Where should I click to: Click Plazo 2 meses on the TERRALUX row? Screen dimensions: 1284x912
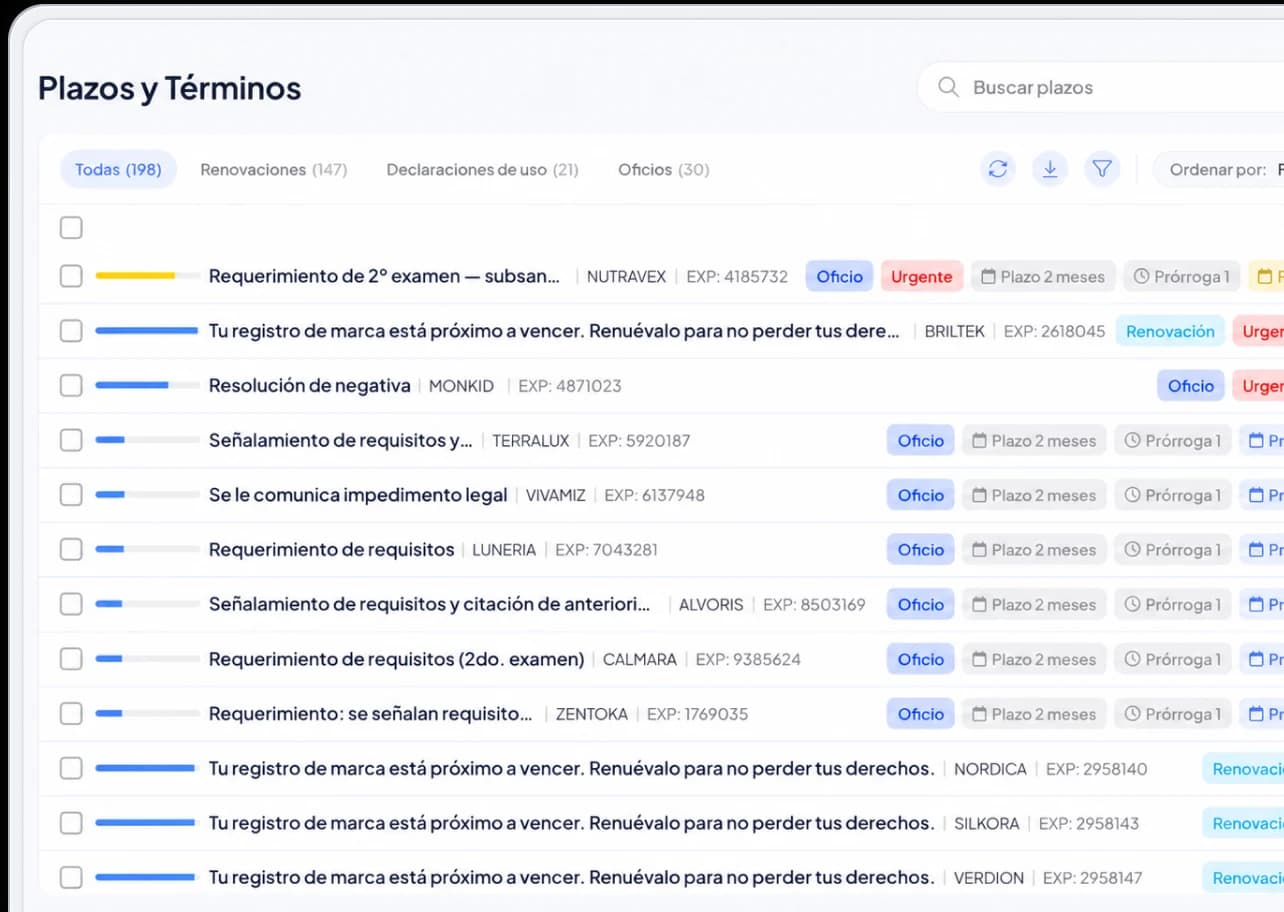(1034, 441)
